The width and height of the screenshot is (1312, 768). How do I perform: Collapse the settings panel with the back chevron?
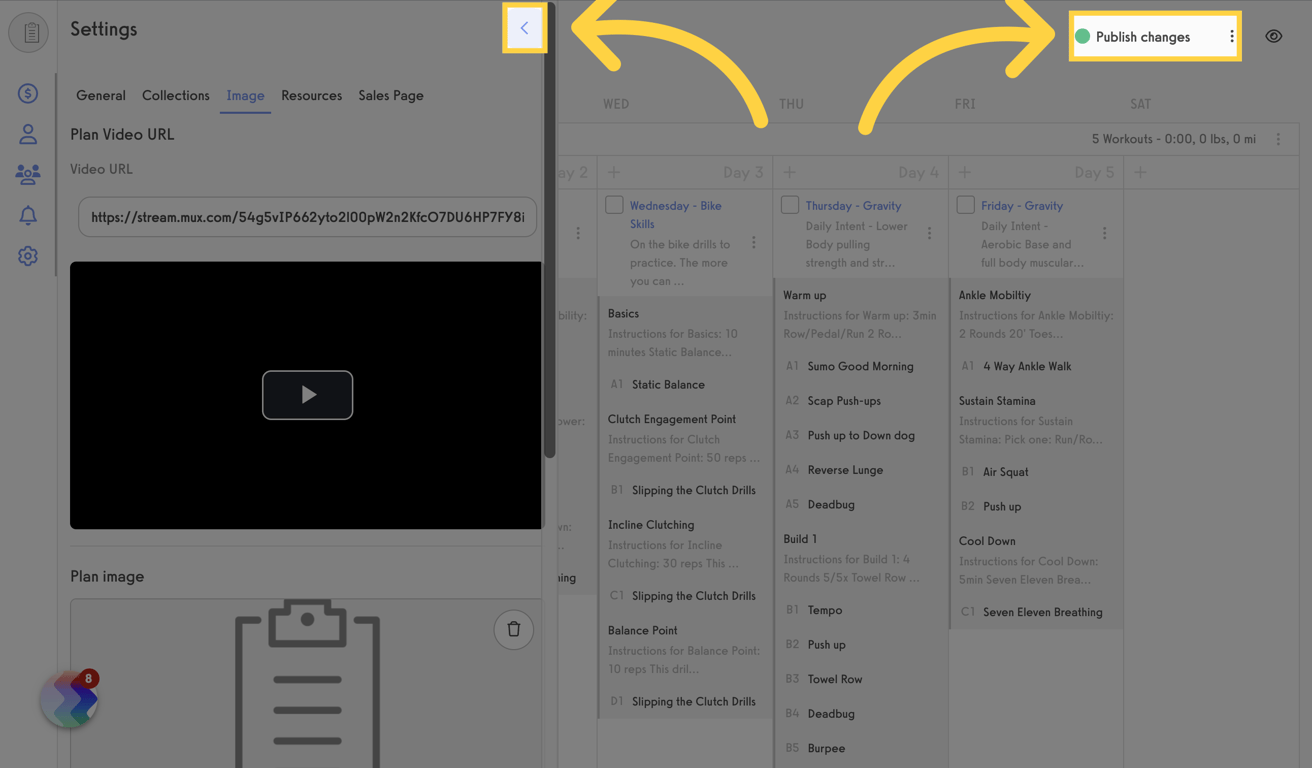point(524,27)
